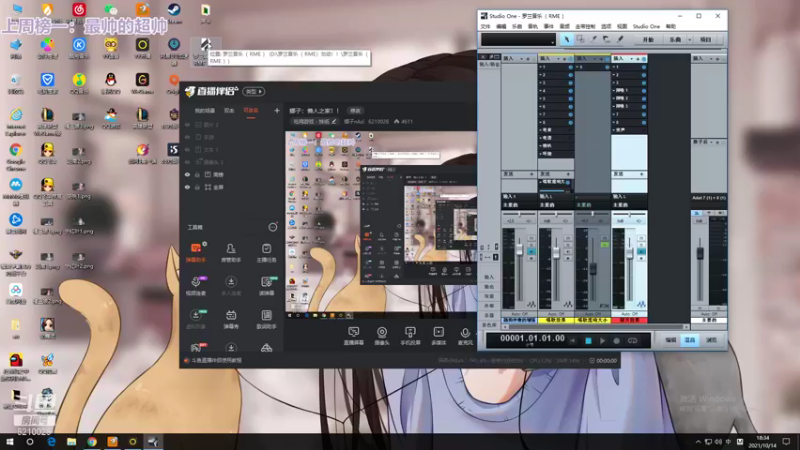This screenshot has width=800, height=450.
Task: Add a new scene with plus button
Action: pos(277,110)
